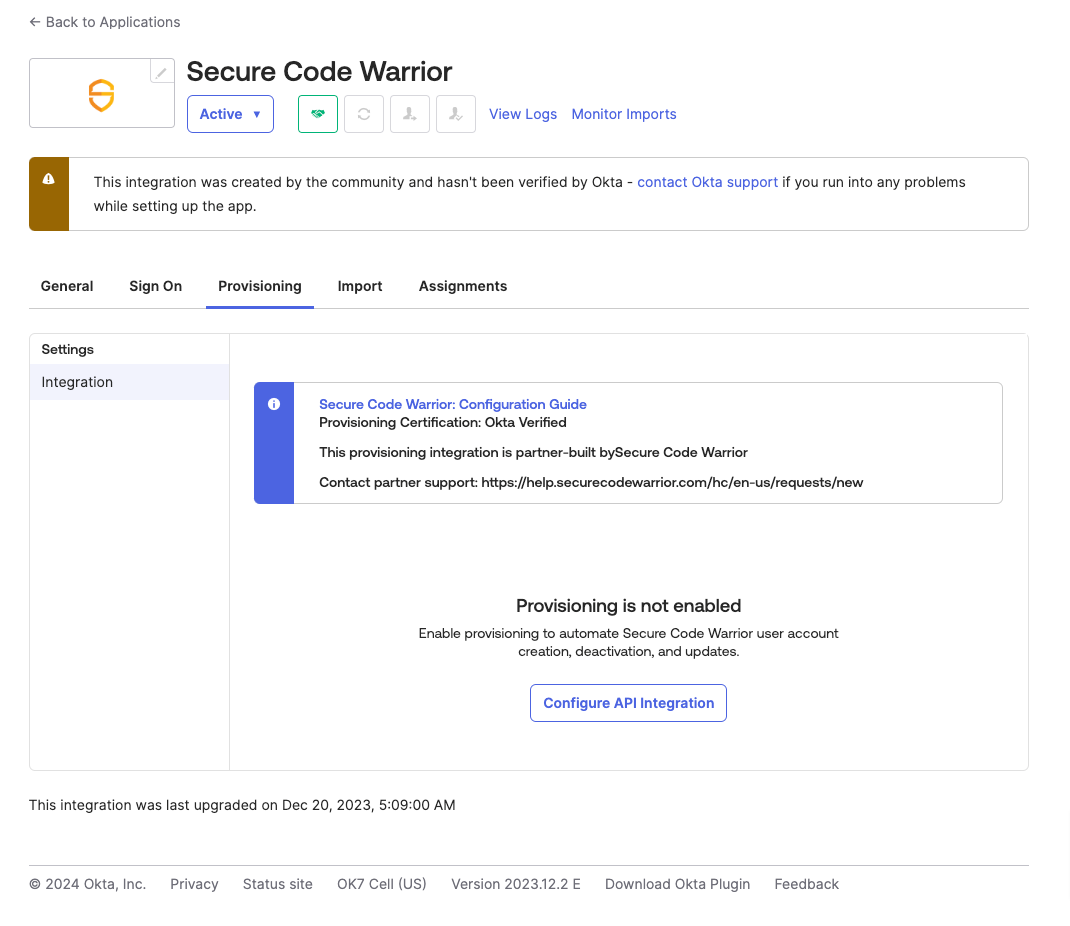
Task: Click 'OK7 Cell (US)' footer text
Action: click(x=381, y=884)
